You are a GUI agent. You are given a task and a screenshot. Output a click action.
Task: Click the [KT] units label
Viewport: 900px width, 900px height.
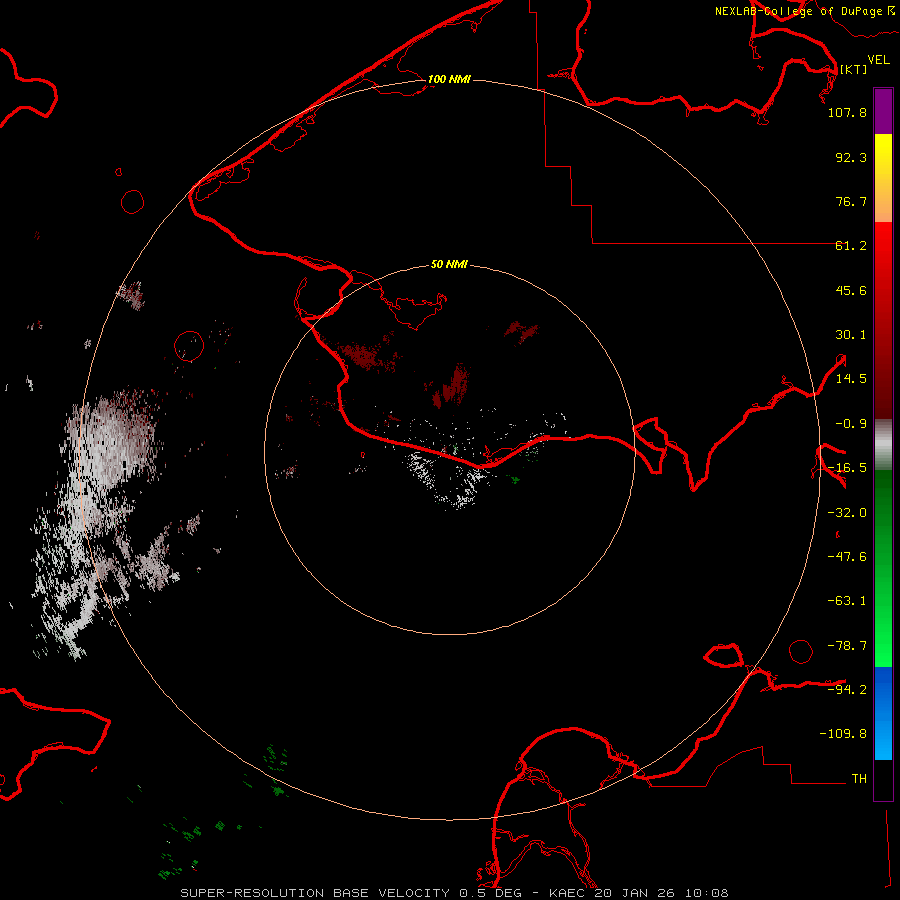click(853, 69)
